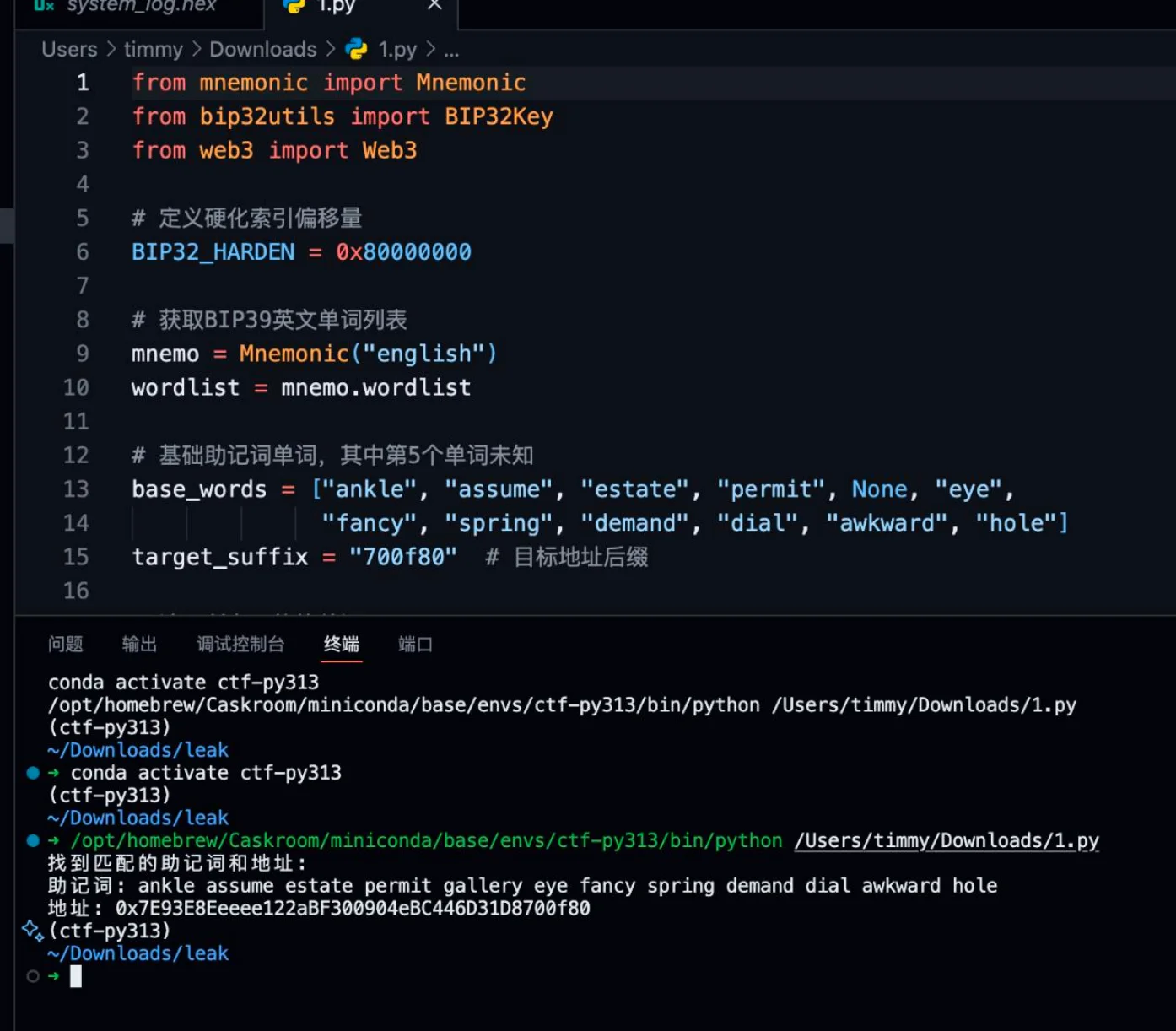1176x1031 pixels.
Task: Click the Python icon in the breadcrumb path
Action: click(x=357, y=50)
